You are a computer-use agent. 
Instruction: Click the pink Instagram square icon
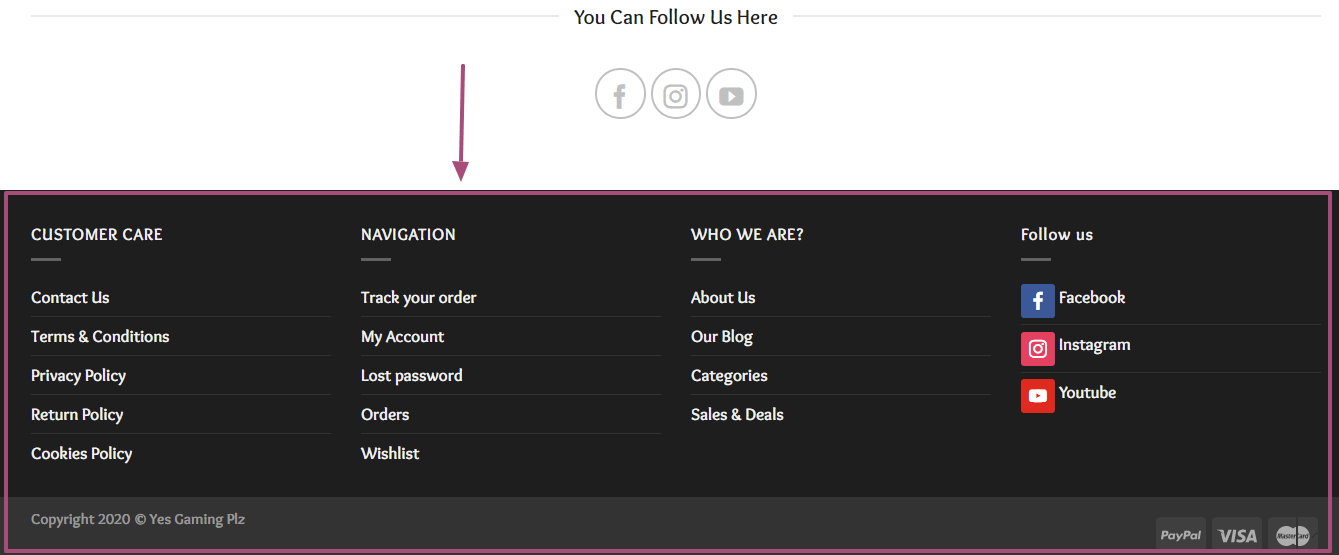(1038, 349)
